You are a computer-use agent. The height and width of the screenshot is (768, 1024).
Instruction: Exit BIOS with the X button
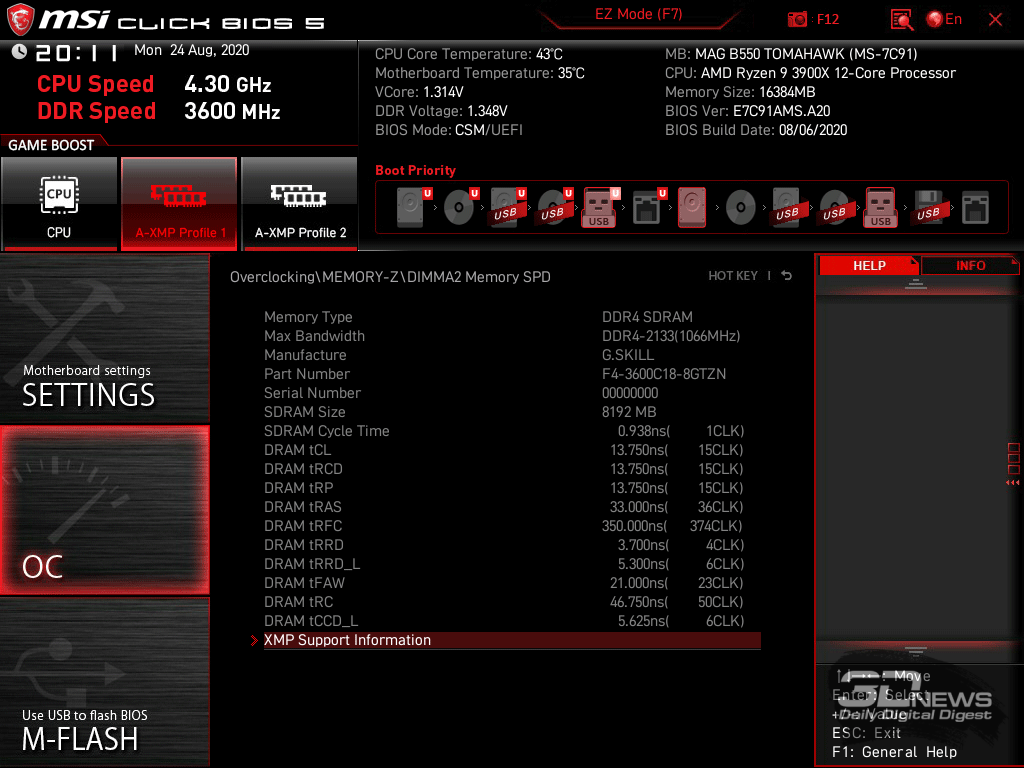pos(995,20)
